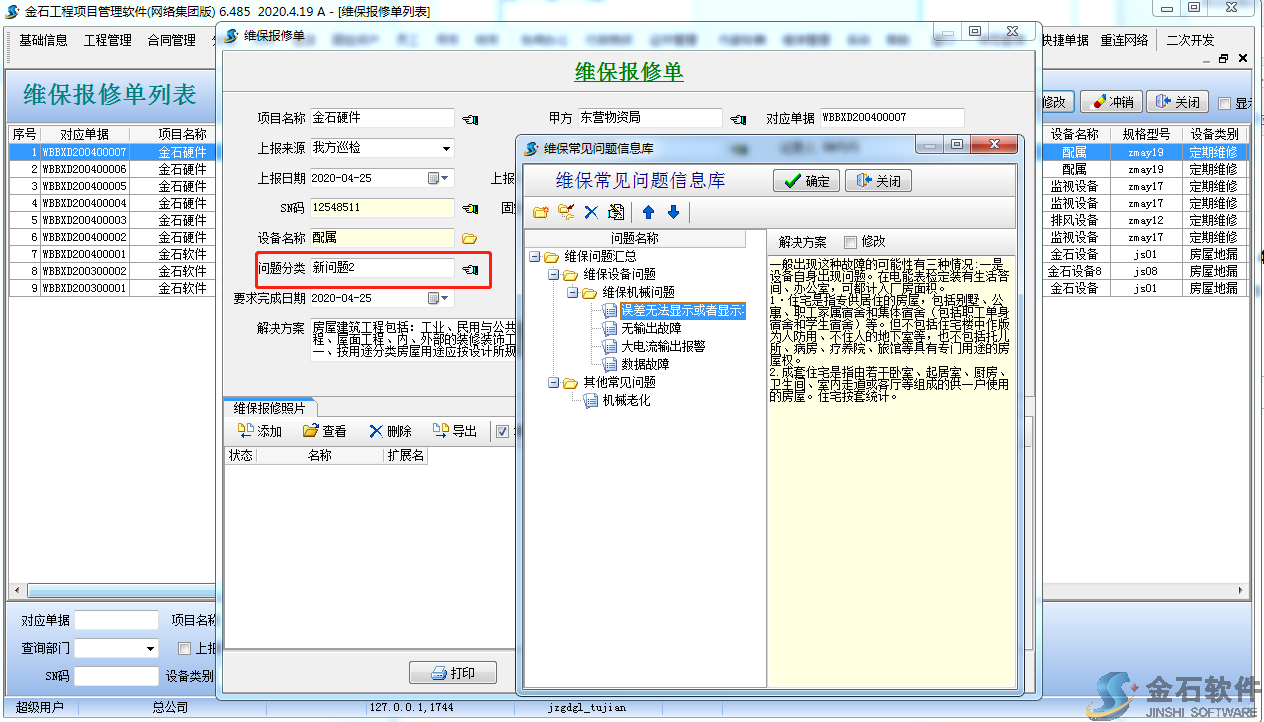1264x722 pixels.
Task: Open the 上报来源 dropdown
Action: 446,149
